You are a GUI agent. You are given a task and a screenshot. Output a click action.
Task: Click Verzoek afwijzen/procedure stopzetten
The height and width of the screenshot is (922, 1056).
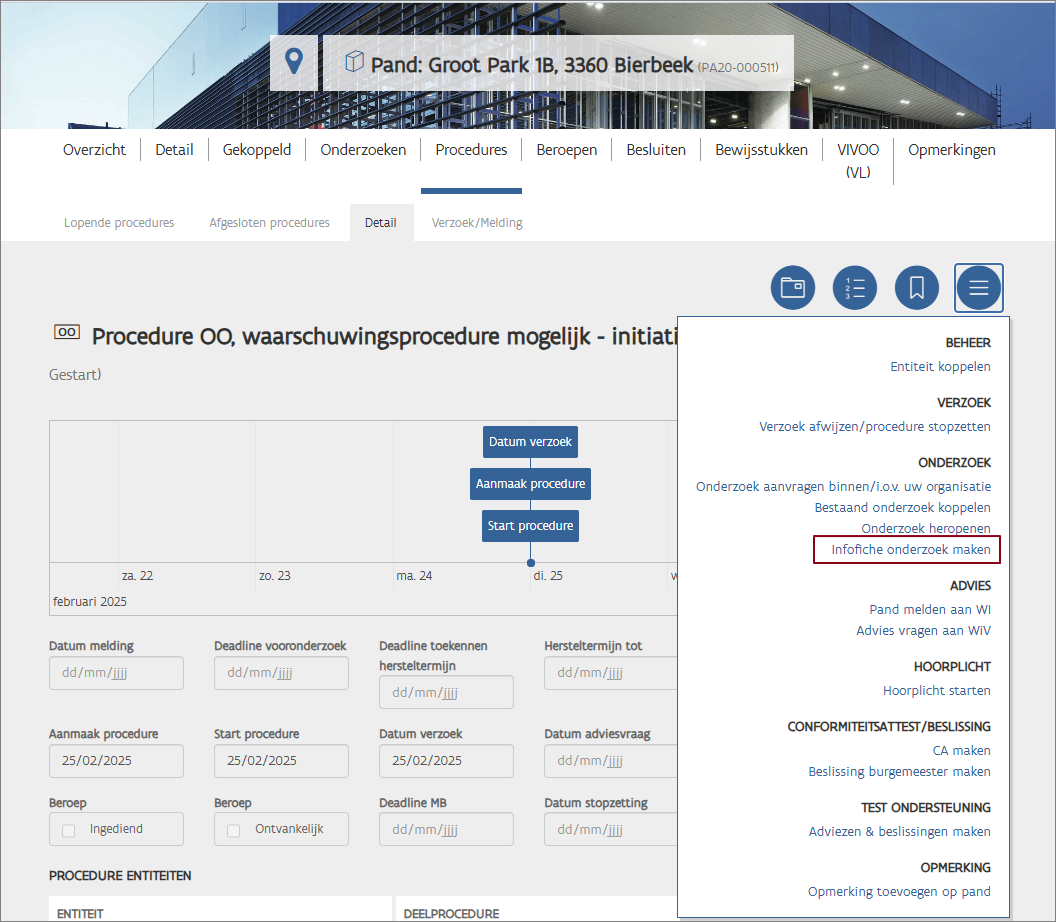[874, 427]
